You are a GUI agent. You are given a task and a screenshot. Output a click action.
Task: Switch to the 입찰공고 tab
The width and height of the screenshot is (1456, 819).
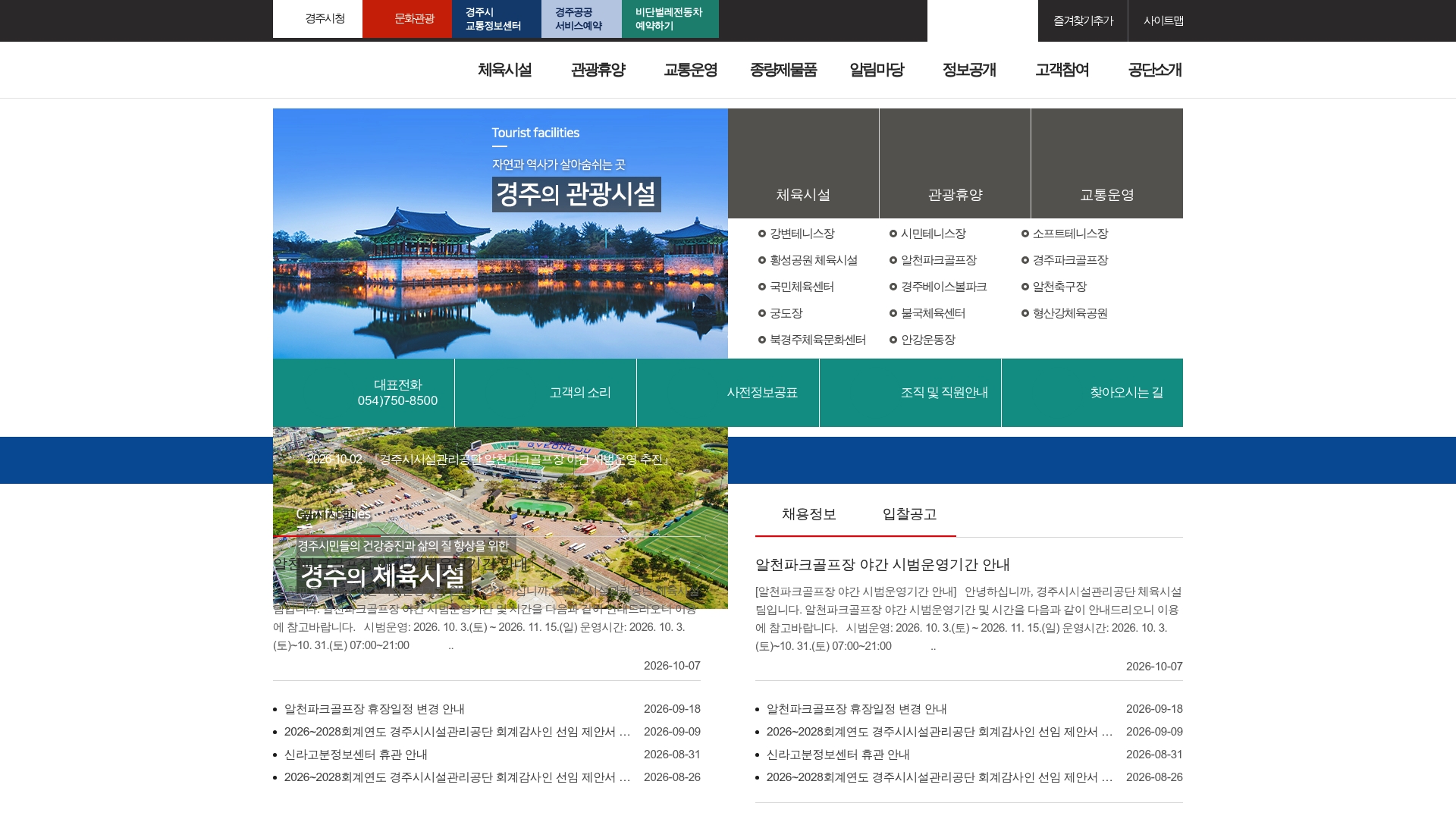click(x=909, y=515)
